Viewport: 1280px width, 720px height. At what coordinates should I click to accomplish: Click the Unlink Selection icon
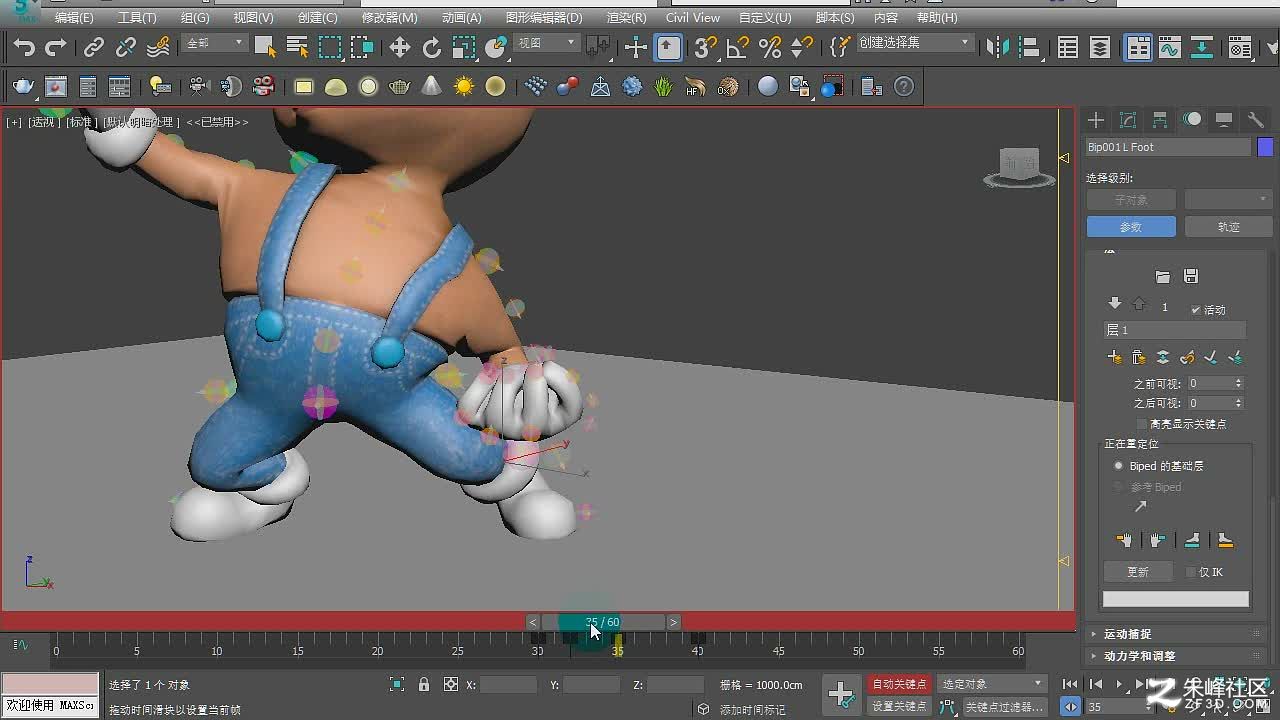pos(126,47)
